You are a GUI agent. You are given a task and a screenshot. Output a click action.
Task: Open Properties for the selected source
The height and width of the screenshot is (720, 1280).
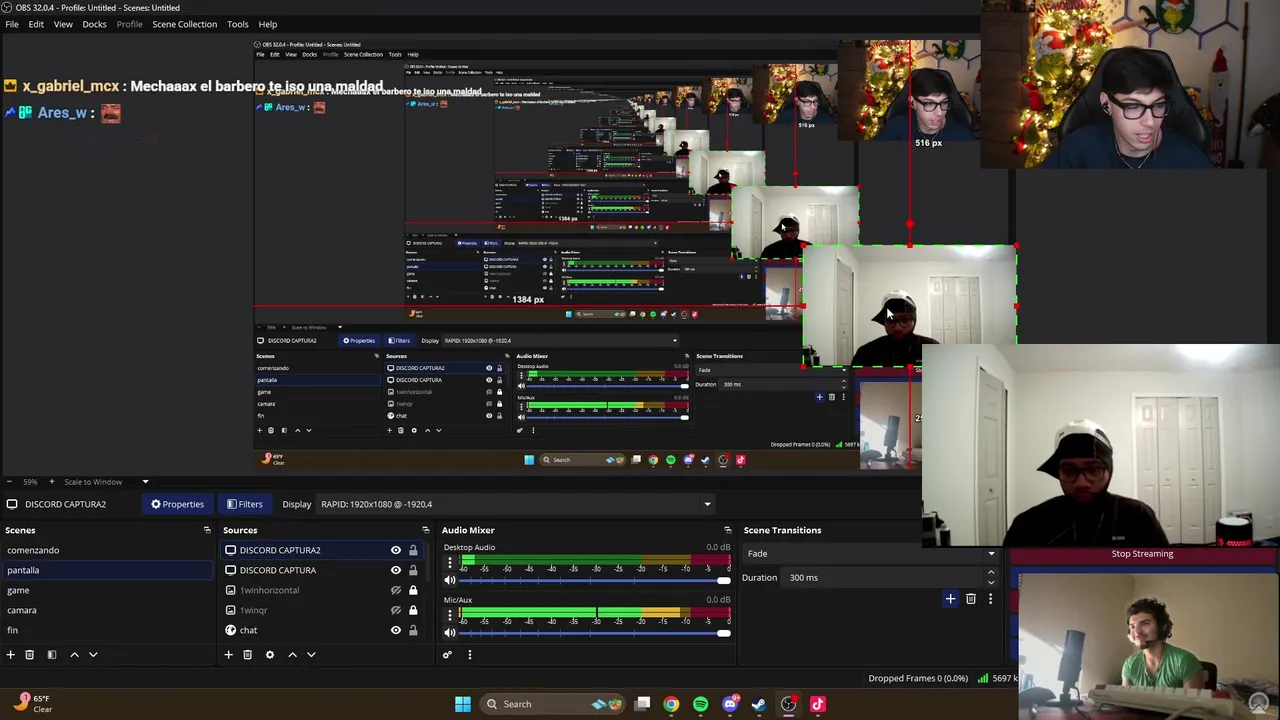click(x=177, y=504)
